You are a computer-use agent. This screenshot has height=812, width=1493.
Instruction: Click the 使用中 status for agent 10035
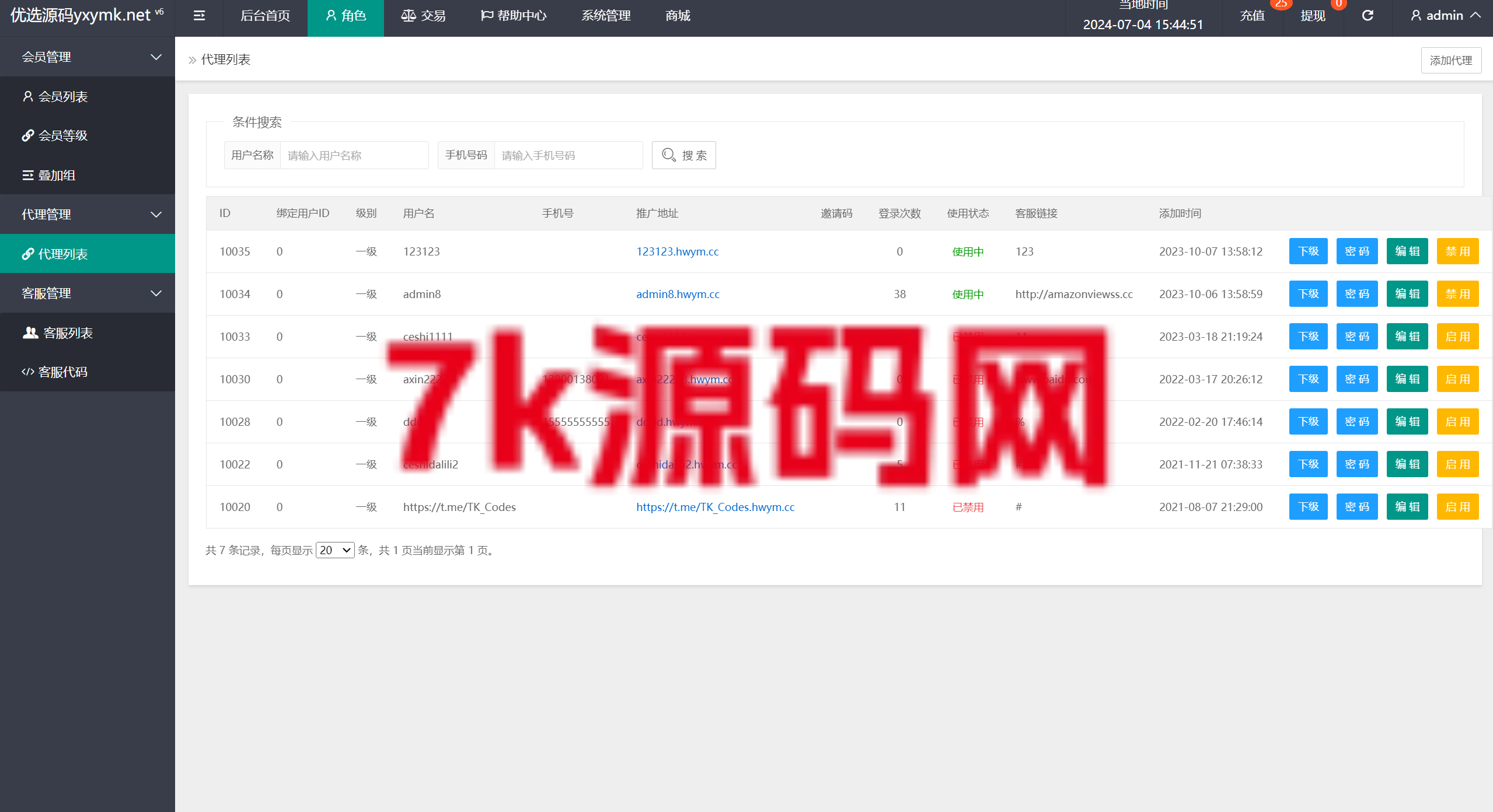[968, 252]
